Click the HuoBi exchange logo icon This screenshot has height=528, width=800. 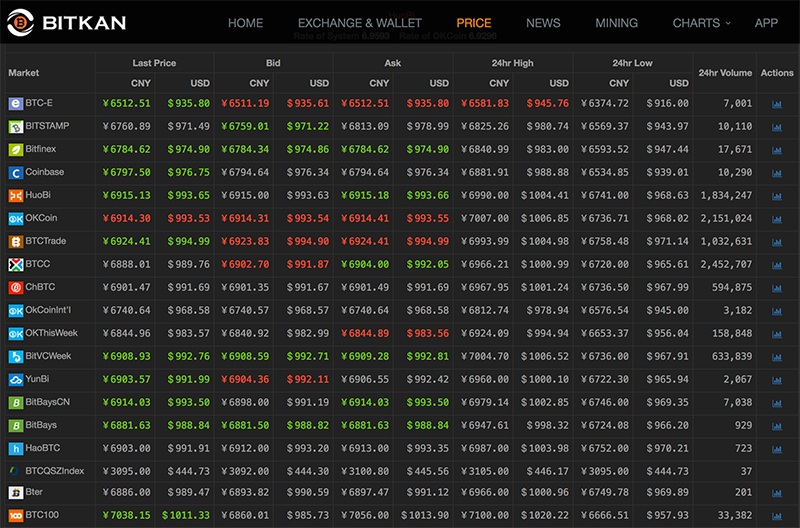pyautogui.click(x=15, y=196)
